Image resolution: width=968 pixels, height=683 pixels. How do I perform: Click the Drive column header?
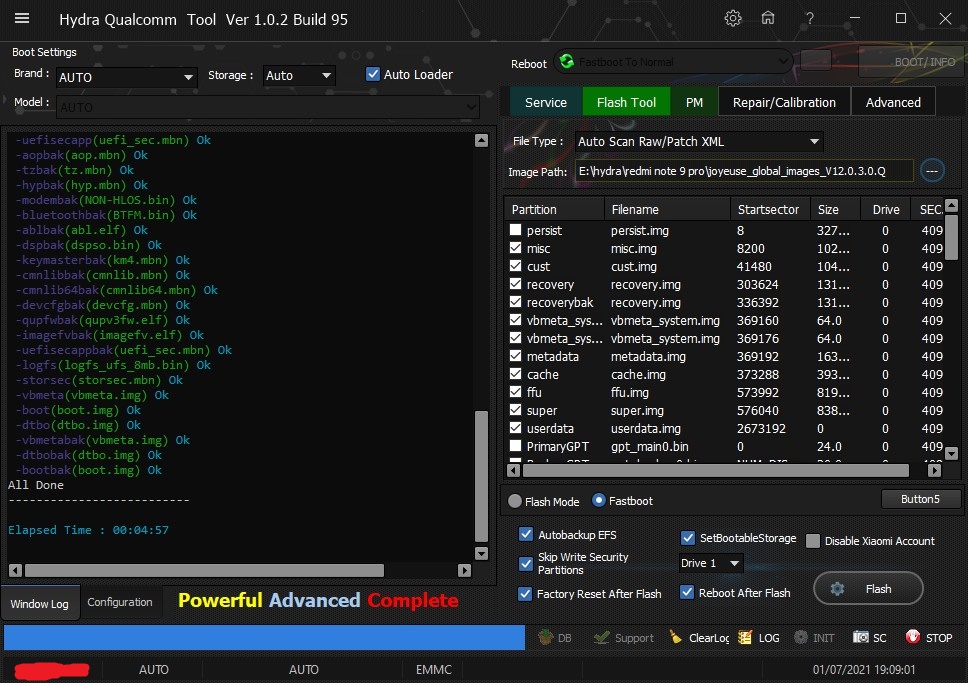[886, 209]
